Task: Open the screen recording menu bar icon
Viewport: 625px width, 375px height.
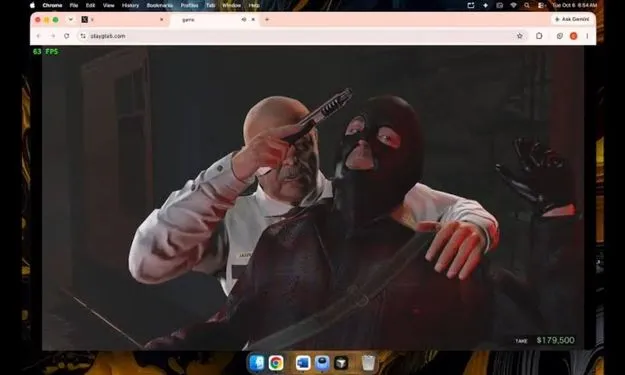Action: point(499,5)
